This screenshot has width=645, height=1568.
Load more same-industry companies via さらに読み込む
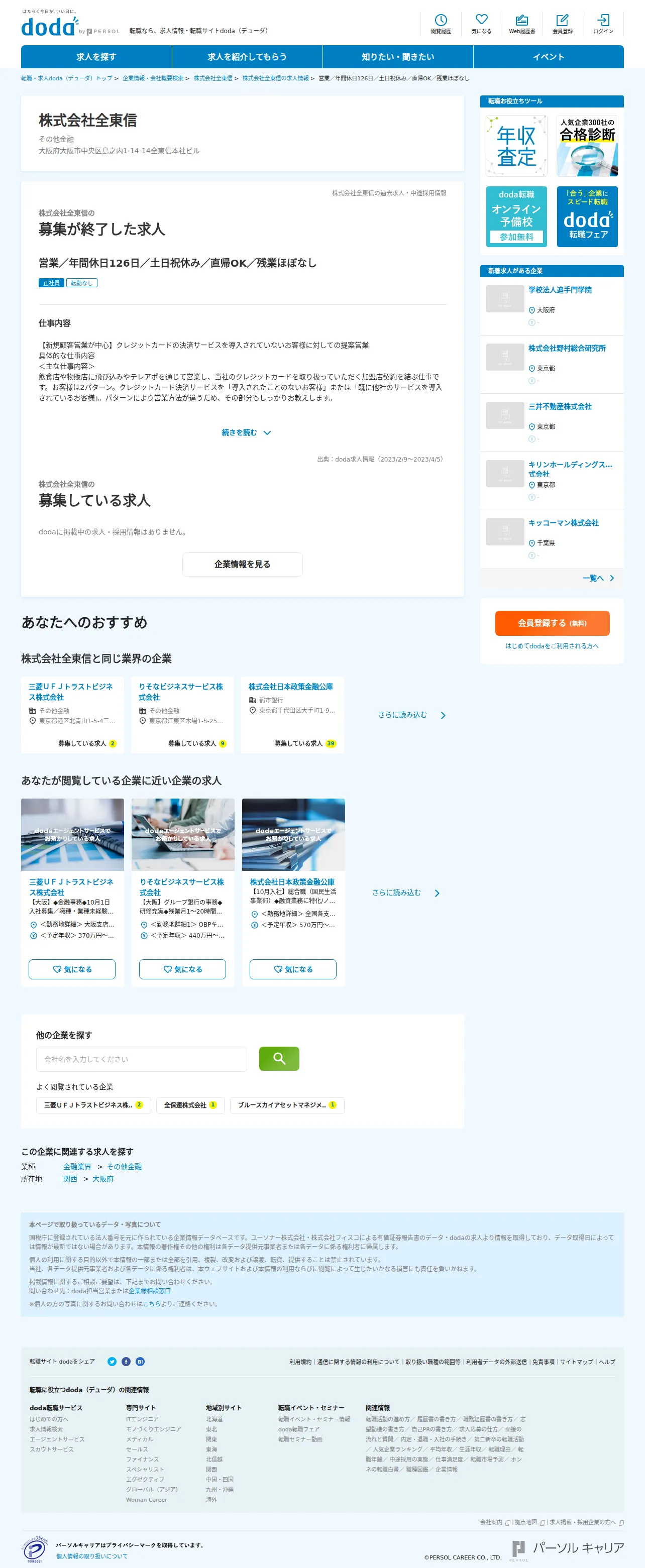click(412, 715)
